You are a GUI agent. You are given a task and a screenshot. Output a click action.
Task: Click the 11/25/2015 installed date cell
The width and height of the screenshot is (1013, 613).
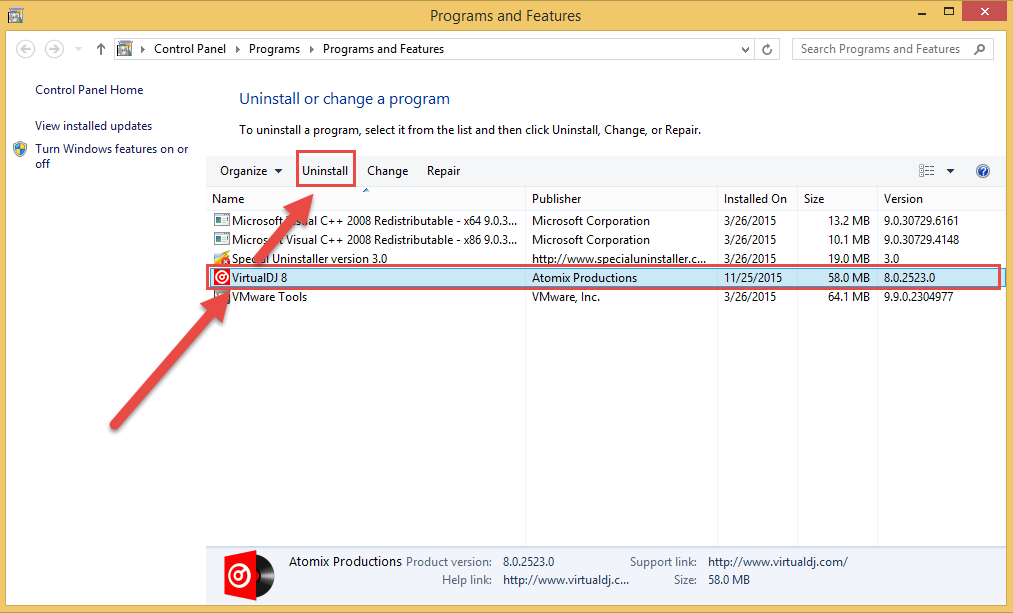(753, 278)
